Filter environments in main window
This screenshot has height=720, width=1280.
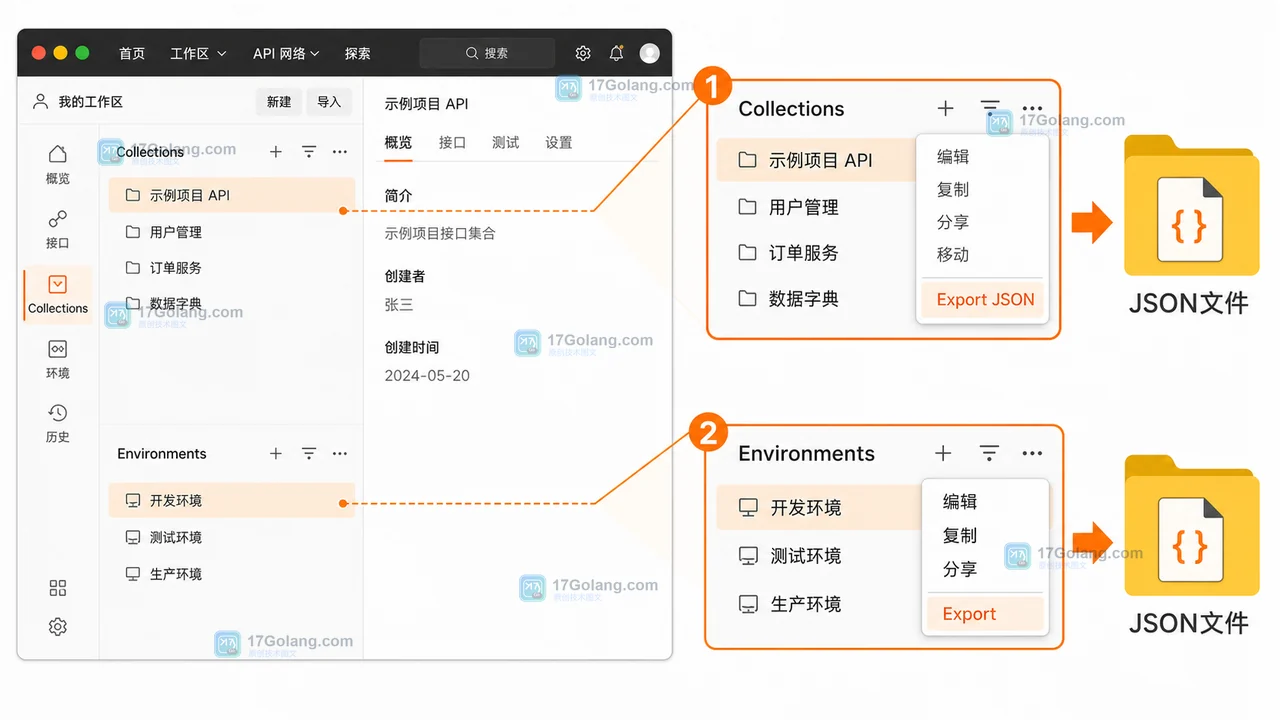(309, 454)
